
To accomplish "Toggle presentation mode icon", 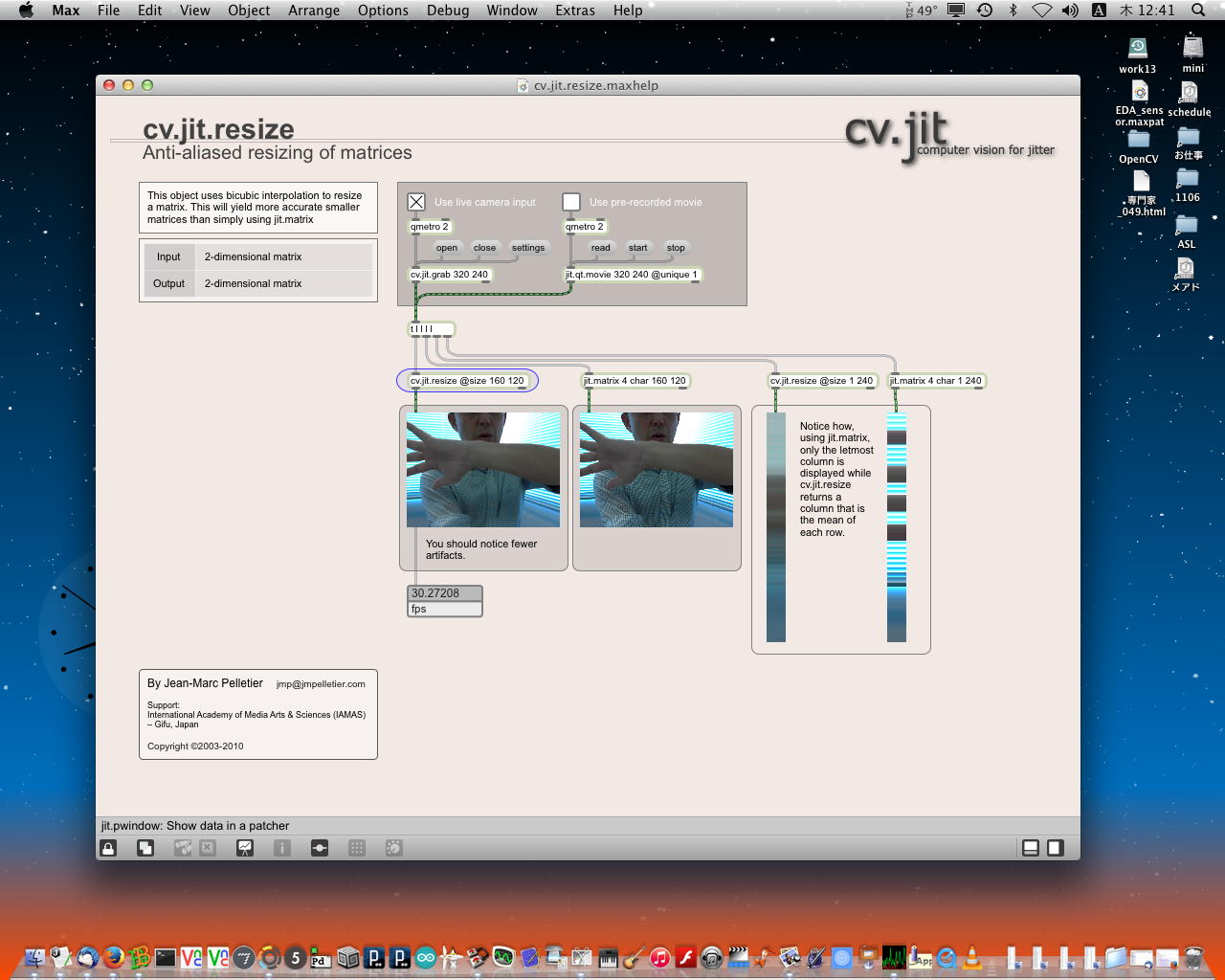I will pyautogui.click(x=245, y=848).
